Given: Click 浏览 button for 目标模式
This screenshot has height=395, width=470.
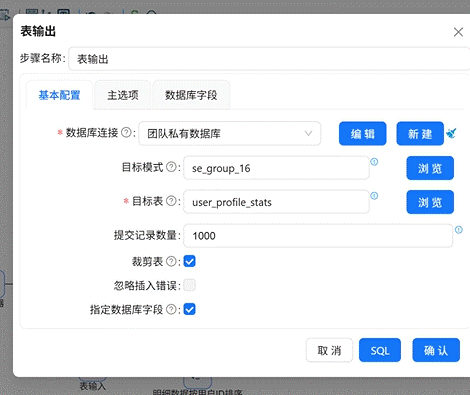Looking at the screenshot, I should click(430, 168).
